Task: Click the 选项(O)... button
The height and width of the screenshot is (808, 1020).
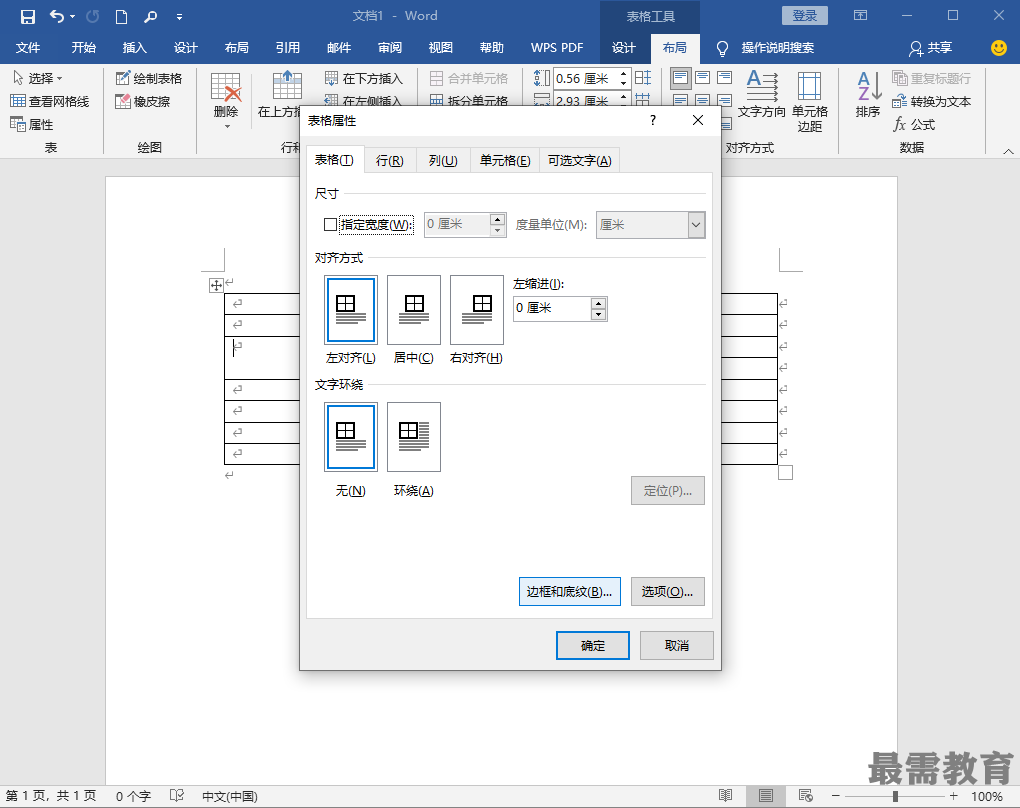Action: [667, 591]
